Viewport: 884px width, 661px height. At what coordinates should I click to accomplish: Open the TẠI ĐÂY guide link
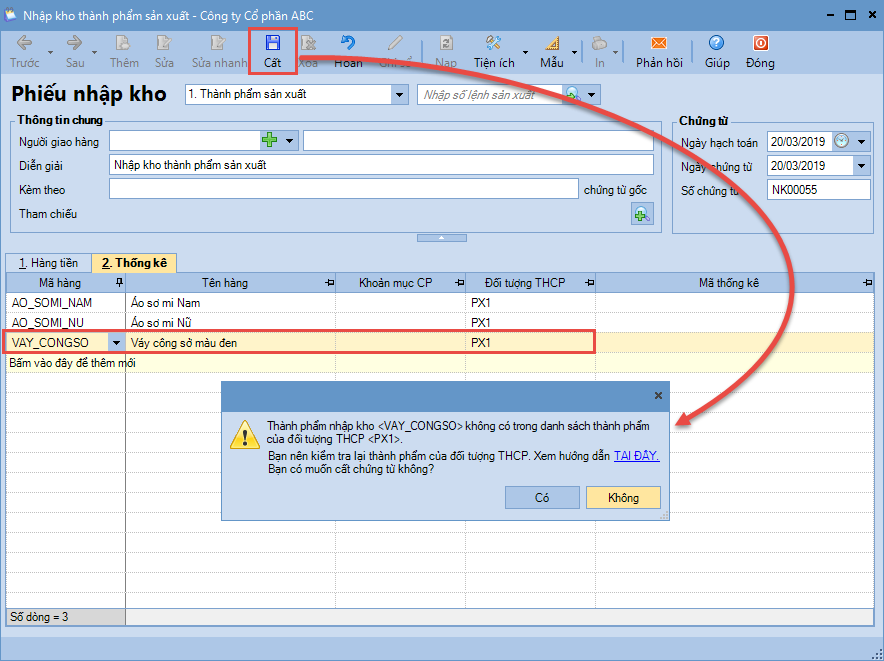[x=636, y=455]
